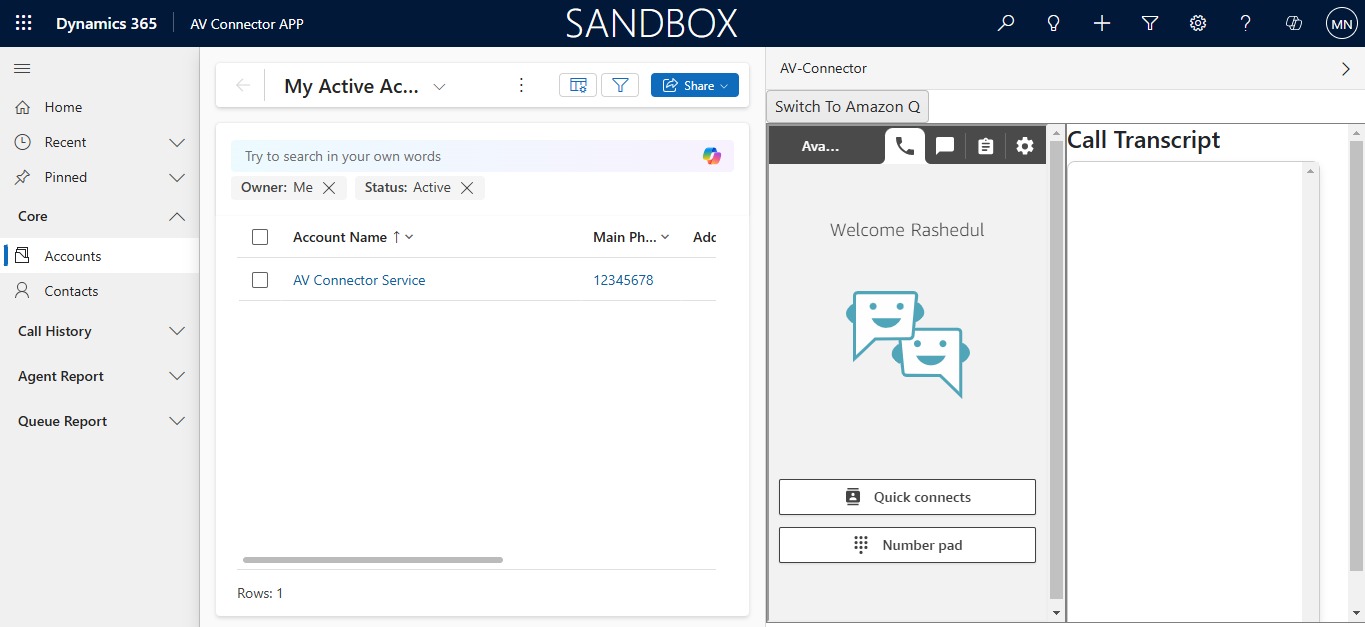Click the edit filters funnel button
The width and height of the screenshot is (1365, 627).
620,85
